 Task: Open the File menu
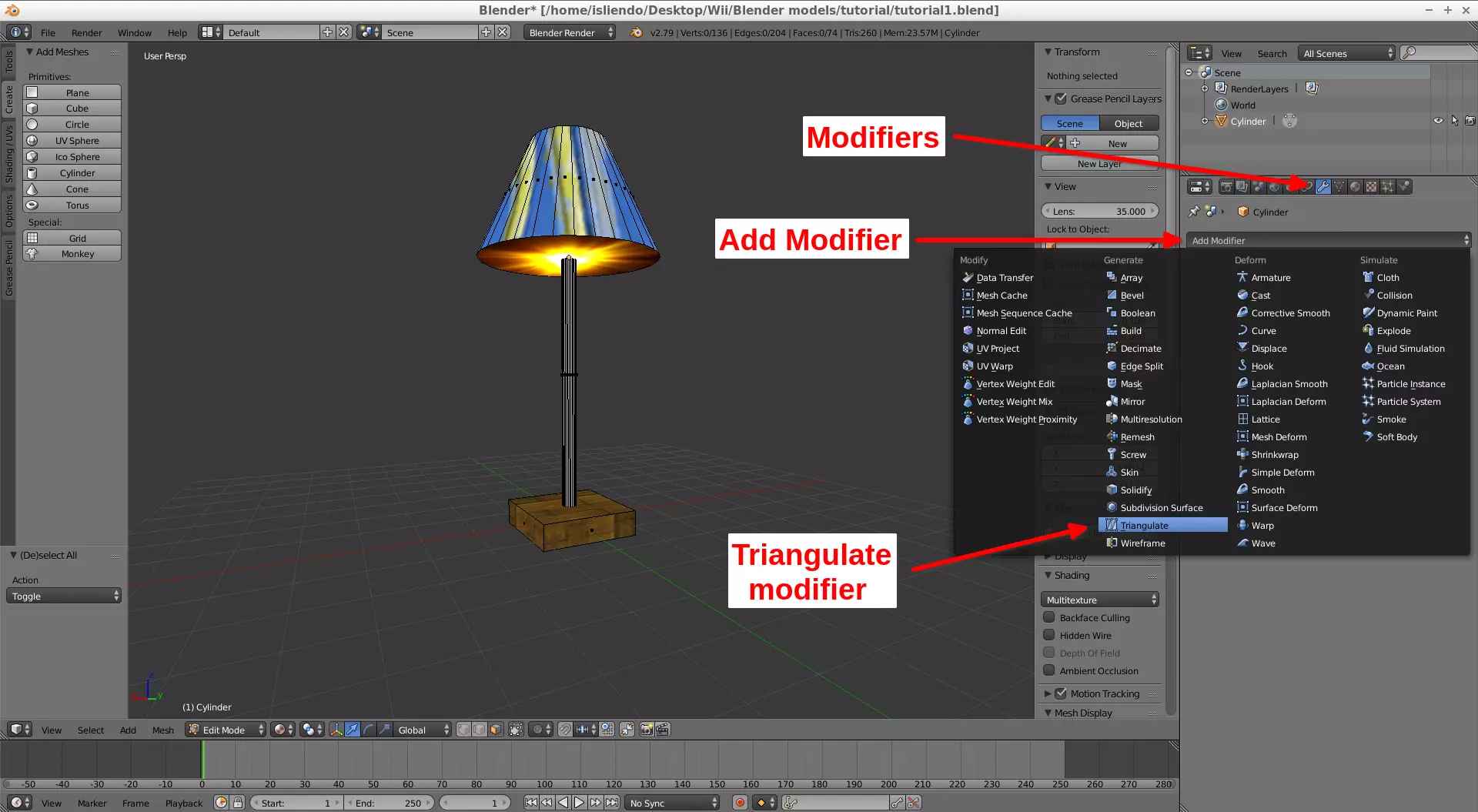[48, 32]
